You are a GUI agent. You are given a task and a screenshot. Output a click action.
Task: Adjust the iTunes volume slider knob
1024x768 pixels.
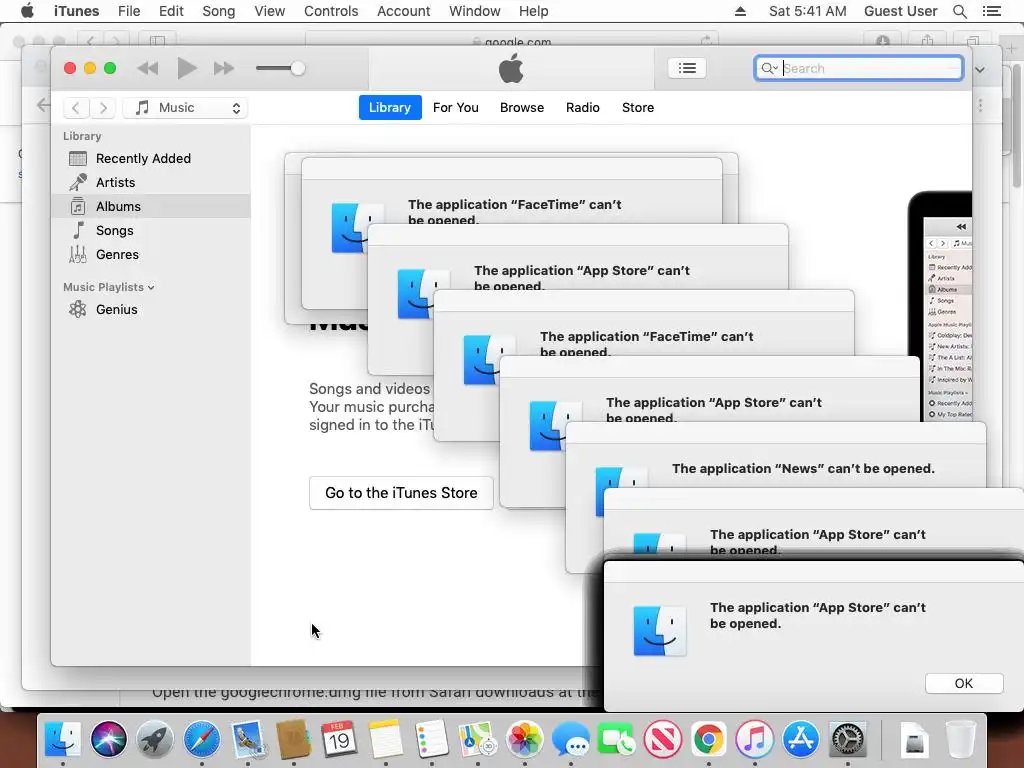[x=298, y=68]
